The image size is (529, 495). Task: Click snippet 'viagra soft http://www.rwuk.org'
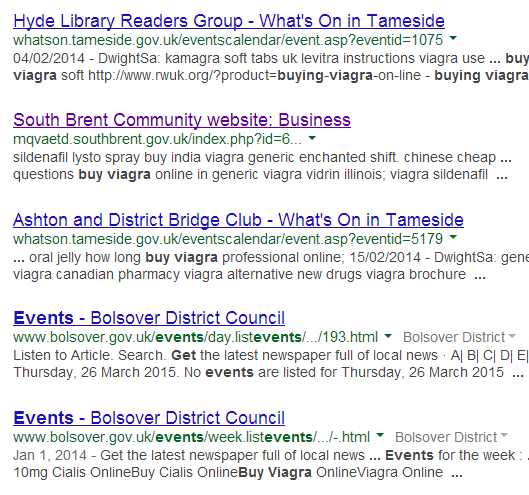[271, 76]
